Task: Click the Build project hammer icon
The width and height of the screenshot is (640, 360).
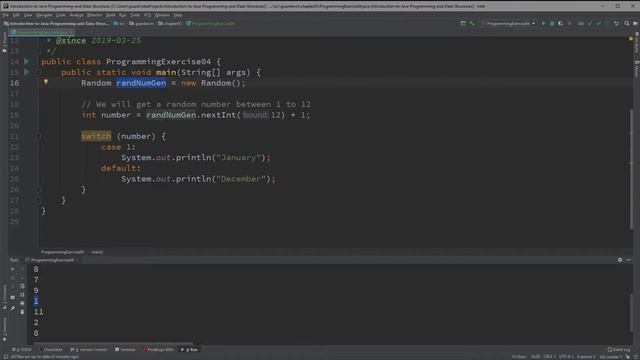Action: click(472, 24)
